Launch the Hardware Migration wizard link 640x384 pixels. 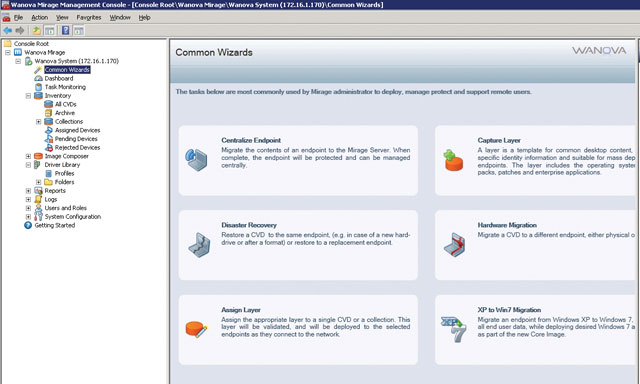point(507,225)
